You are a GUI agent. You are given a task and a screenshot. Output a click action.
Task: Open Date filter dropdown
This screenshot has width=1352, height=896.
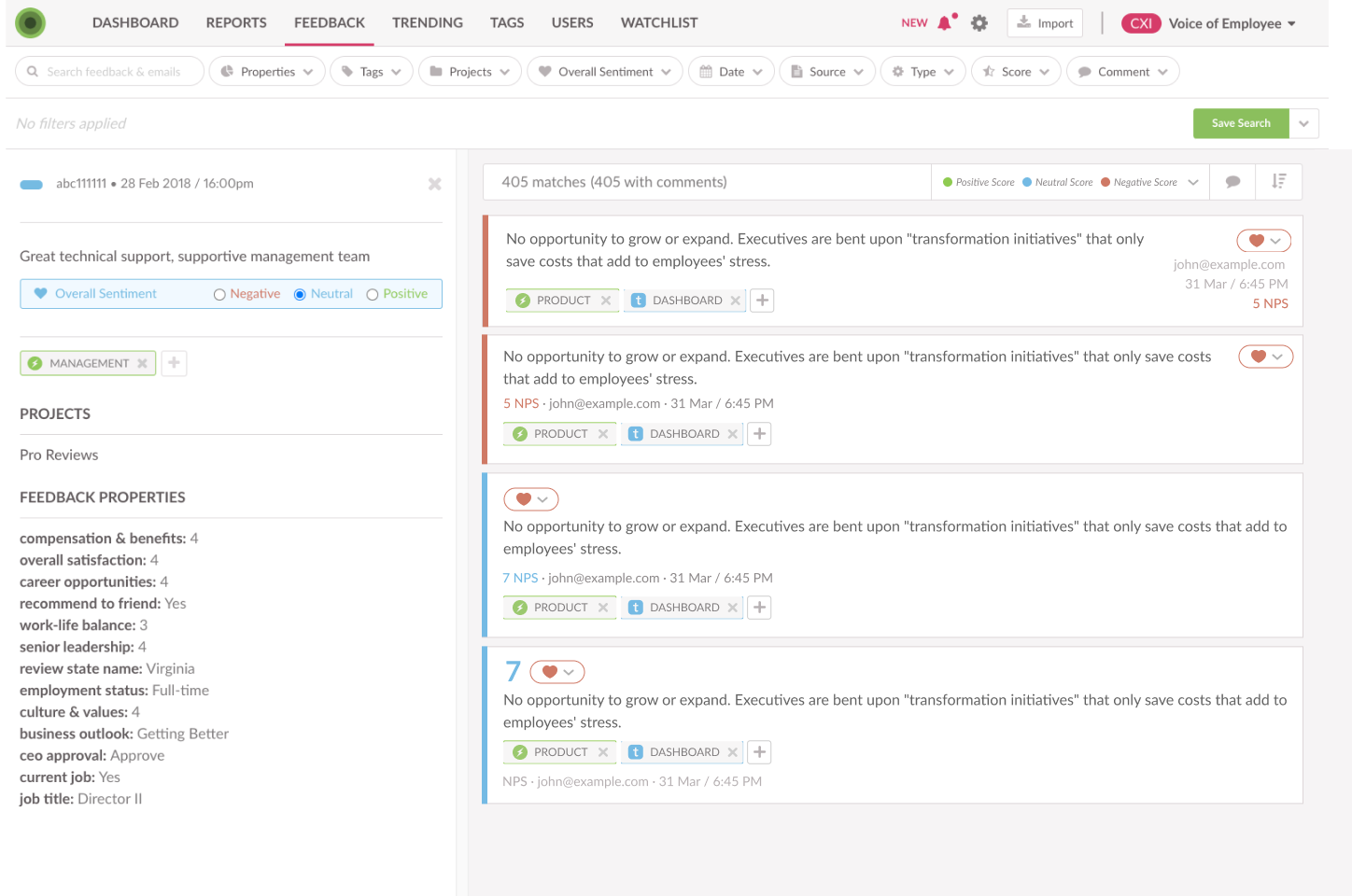pyautogui.click(x=731, y=71)
